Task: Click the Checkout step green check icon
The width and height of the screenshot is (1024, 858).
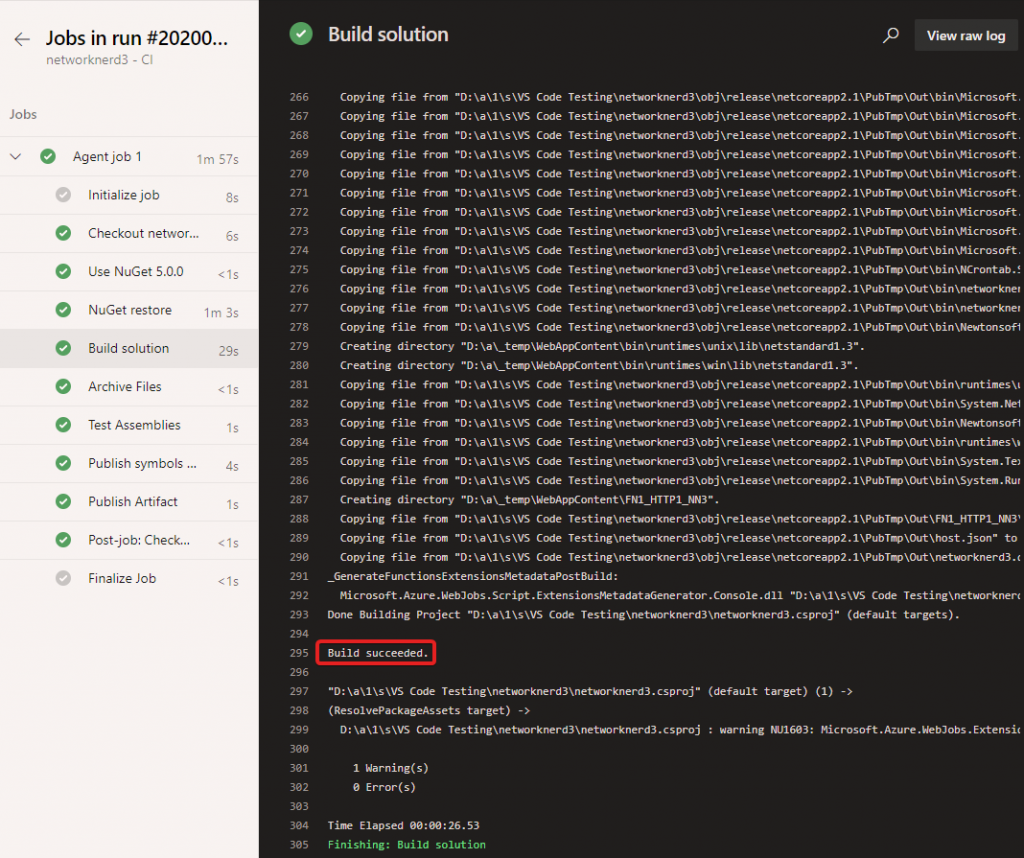Action: pos(63,233)
